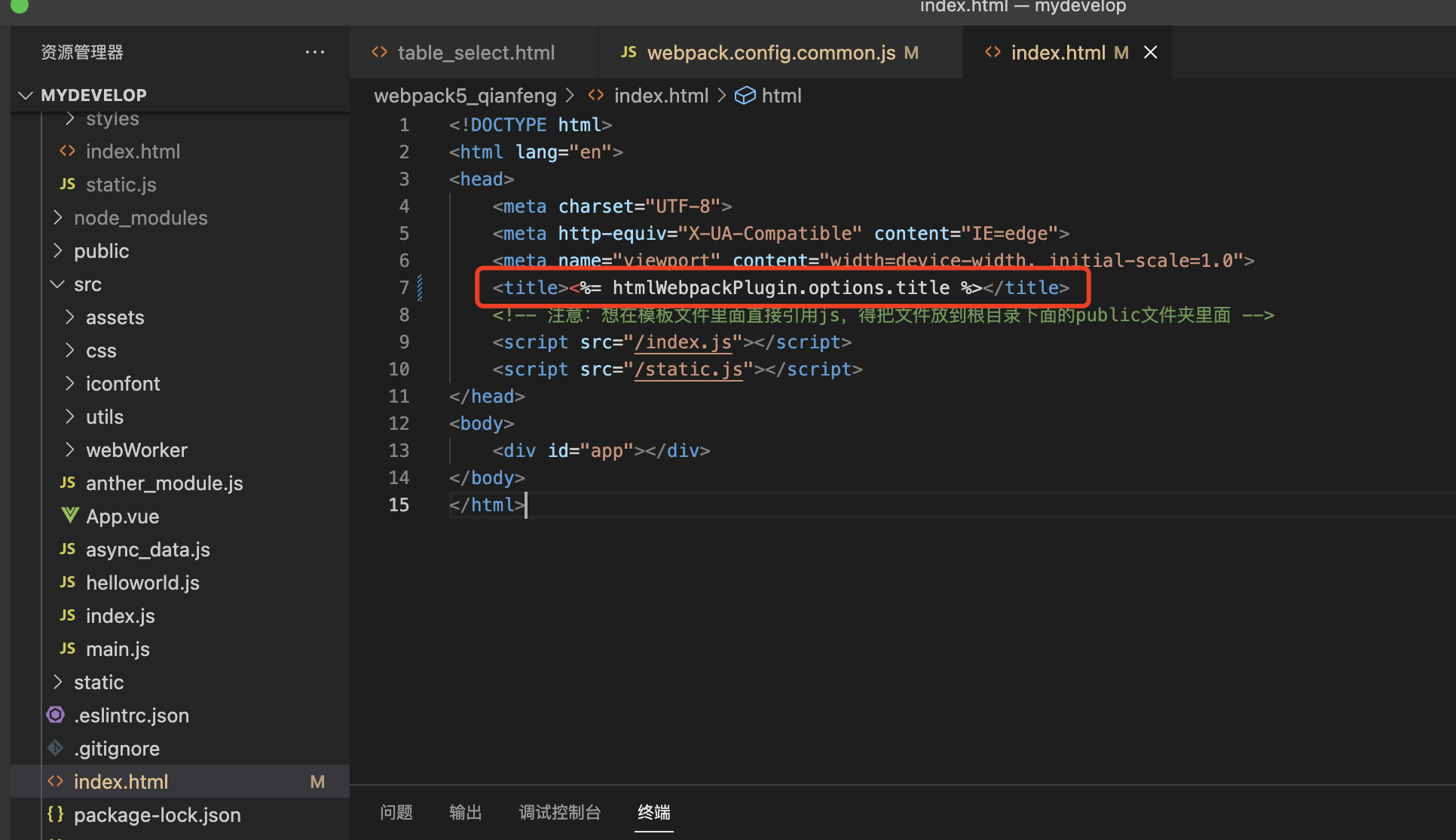Click the explorer three-dots more actions icon

pos(315,52)
